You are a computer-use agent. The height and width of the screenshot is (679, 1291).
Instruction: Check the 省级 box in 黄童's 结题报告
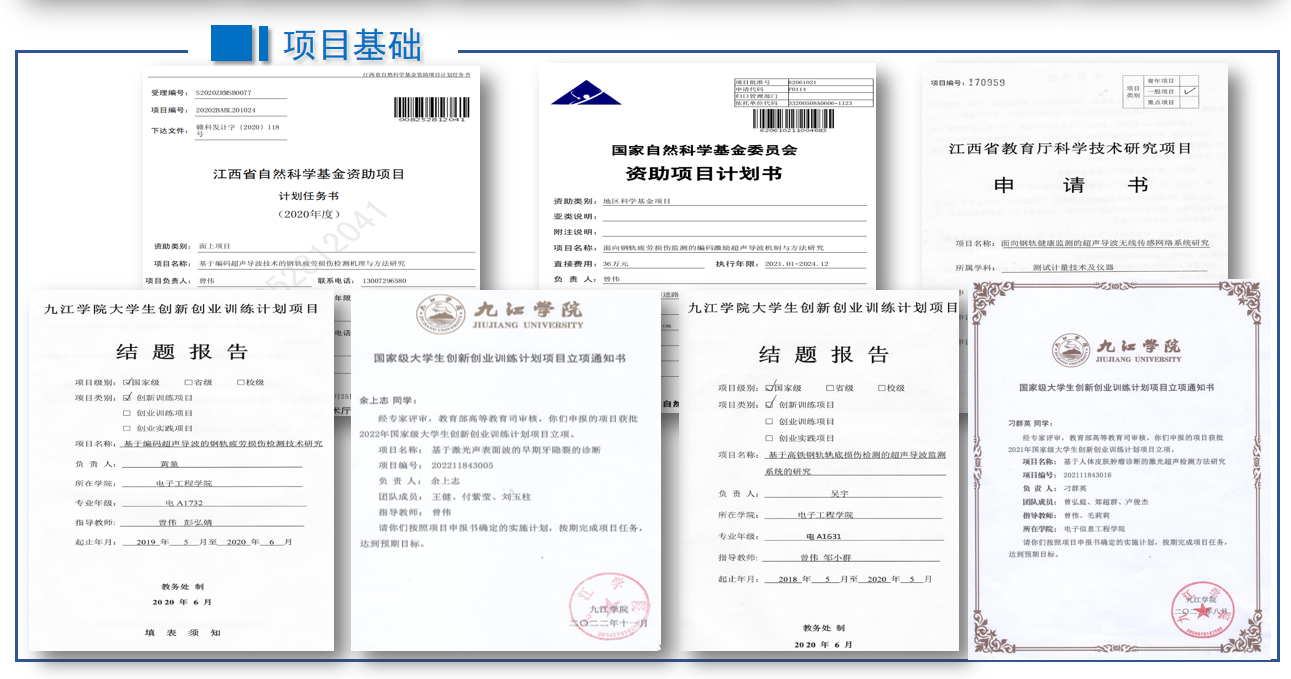click(x=186, y=382)
